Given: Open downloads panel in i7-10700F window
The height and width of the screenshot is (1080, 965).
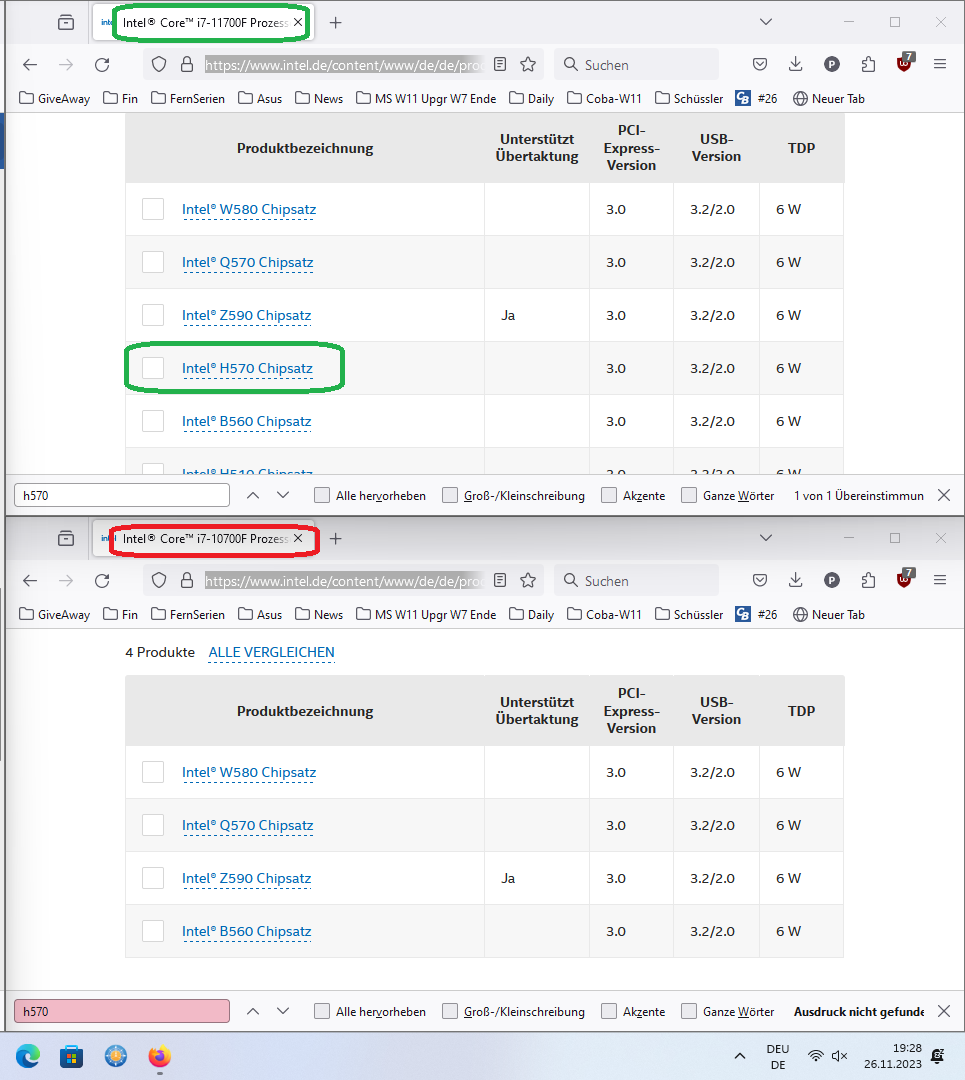Looking at the screenshot, I should pos(796,581).
